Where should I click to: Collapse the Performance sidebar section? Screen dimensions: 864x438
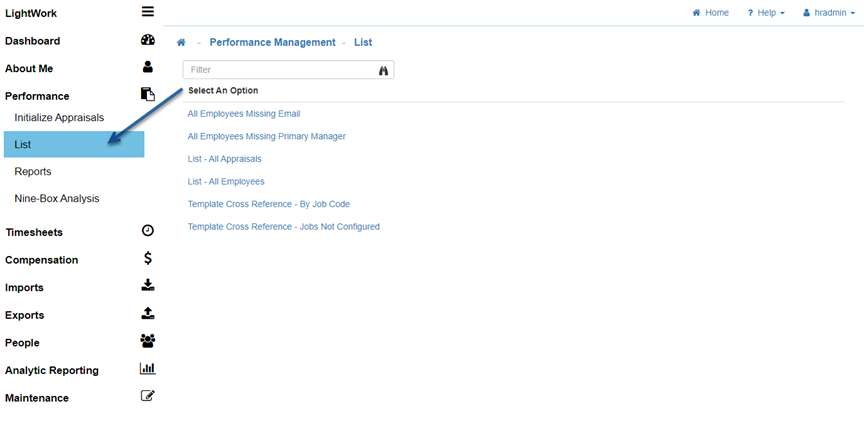coord(37,96)
